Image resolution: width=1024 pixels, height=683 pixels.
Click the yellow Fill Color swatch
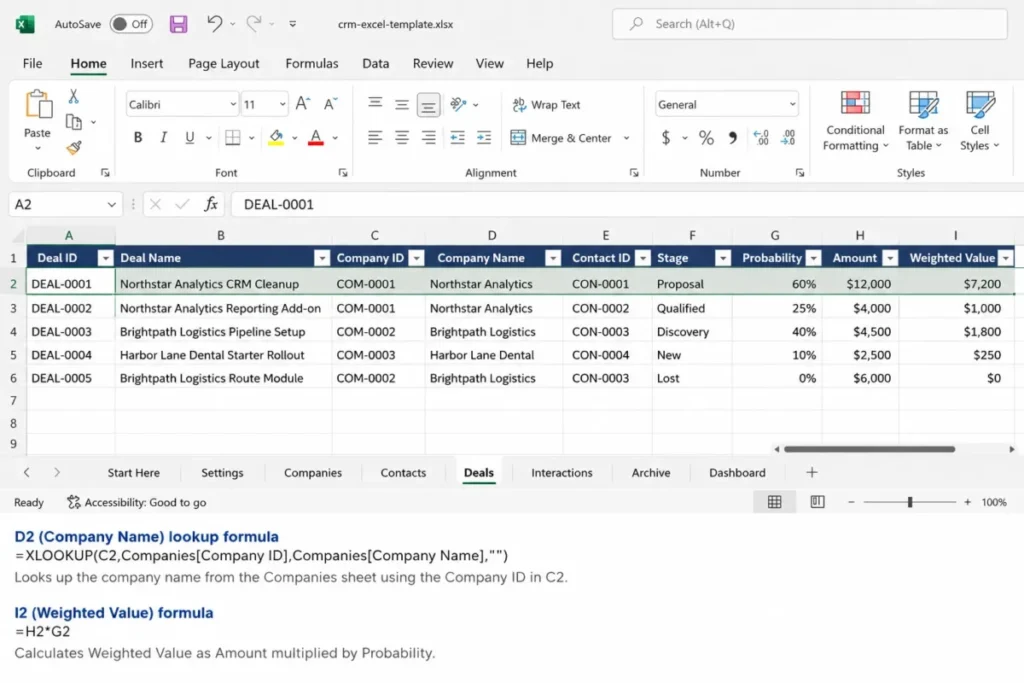click(276, 138)
